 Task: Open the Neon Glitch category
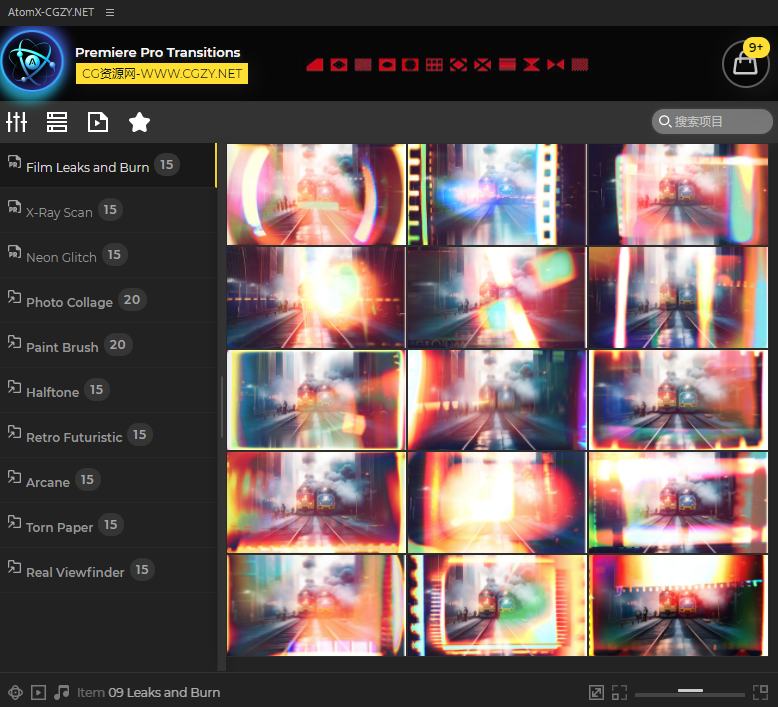coord(108,256)
